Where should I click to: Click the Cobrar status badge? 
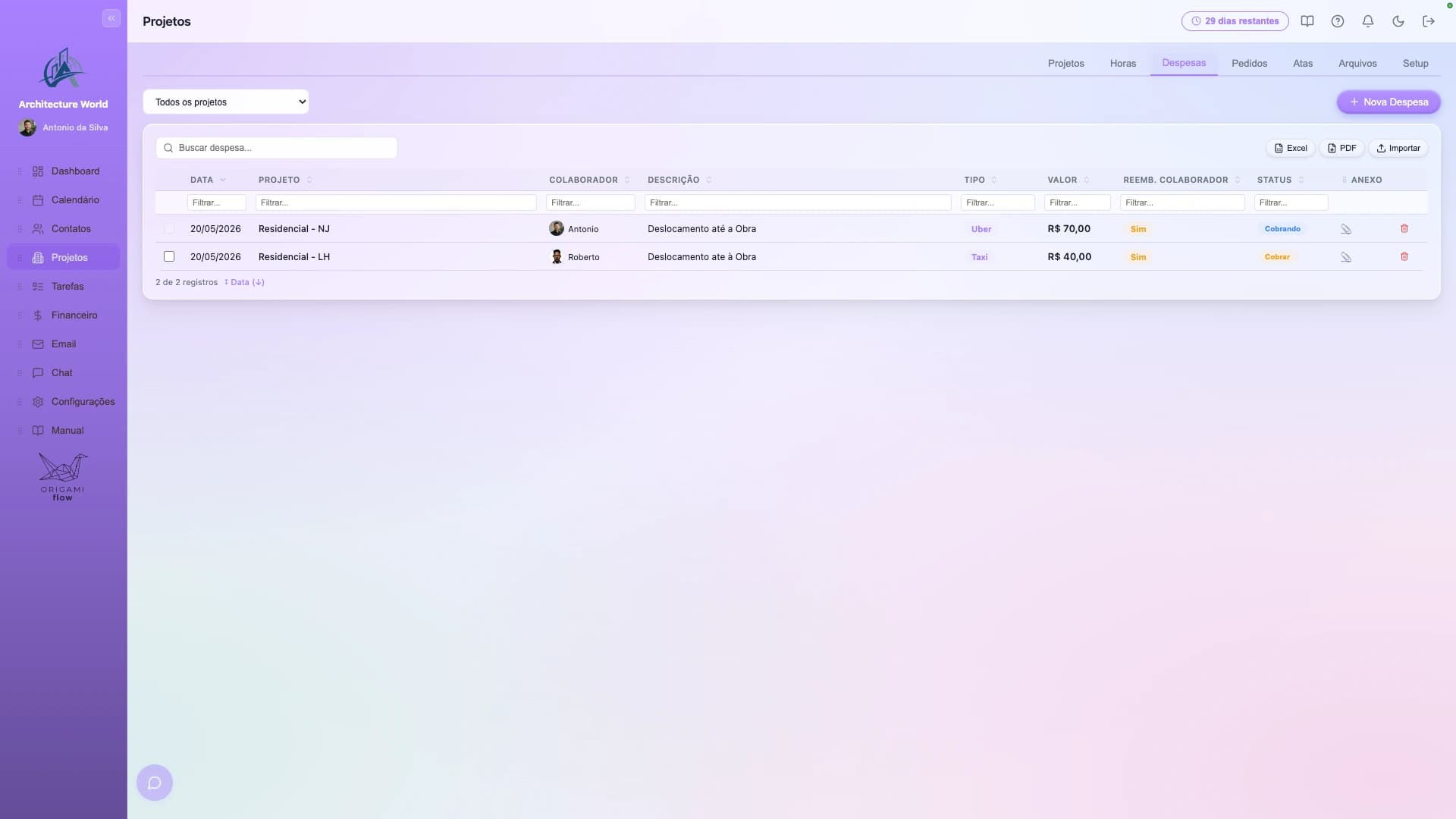[x=1277, y=256]
